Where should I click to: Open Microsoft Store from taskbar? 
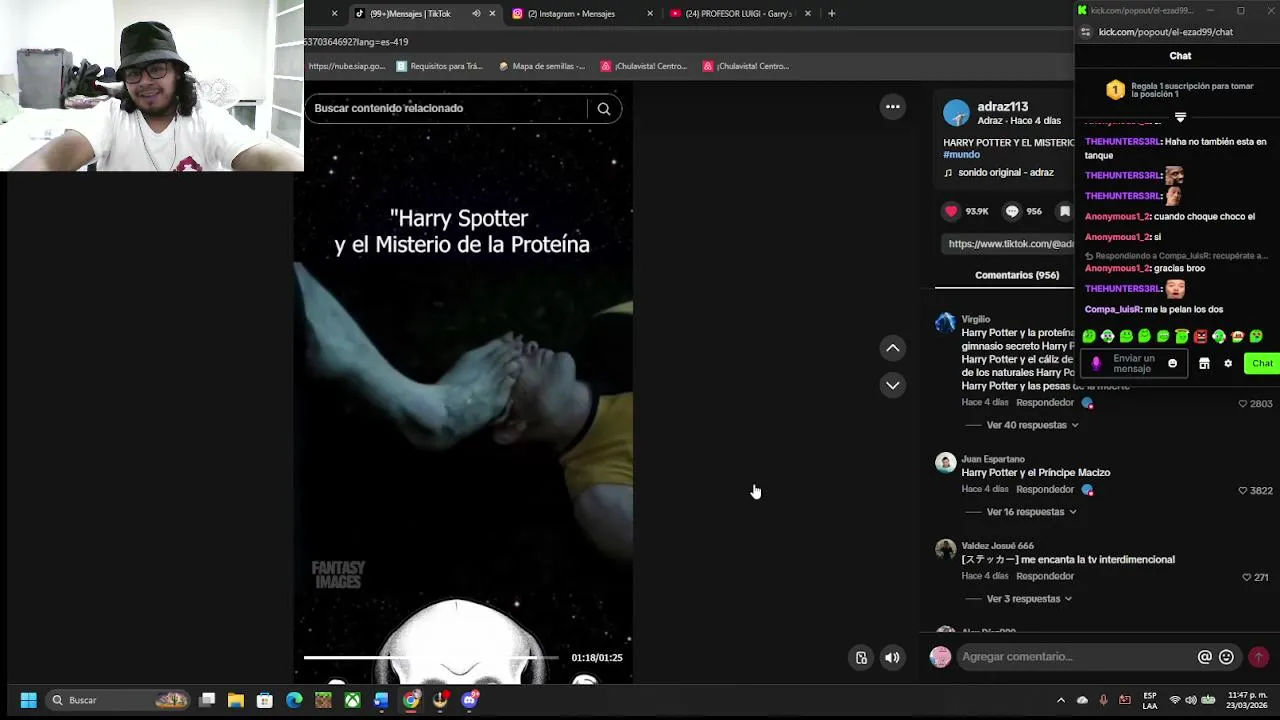[x=265, y=700]
